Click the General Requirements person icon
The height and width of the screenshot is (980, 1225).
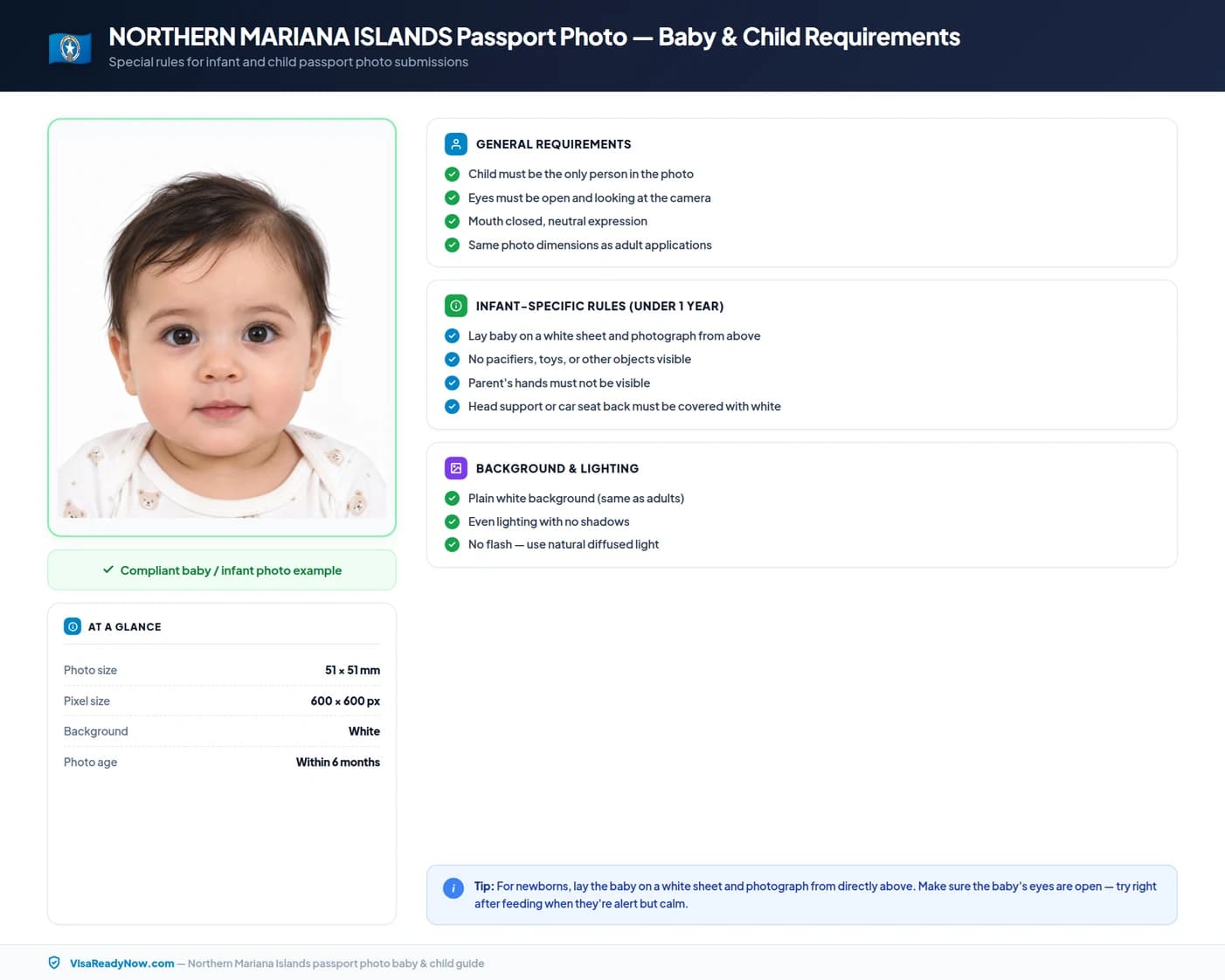[456, 144]
